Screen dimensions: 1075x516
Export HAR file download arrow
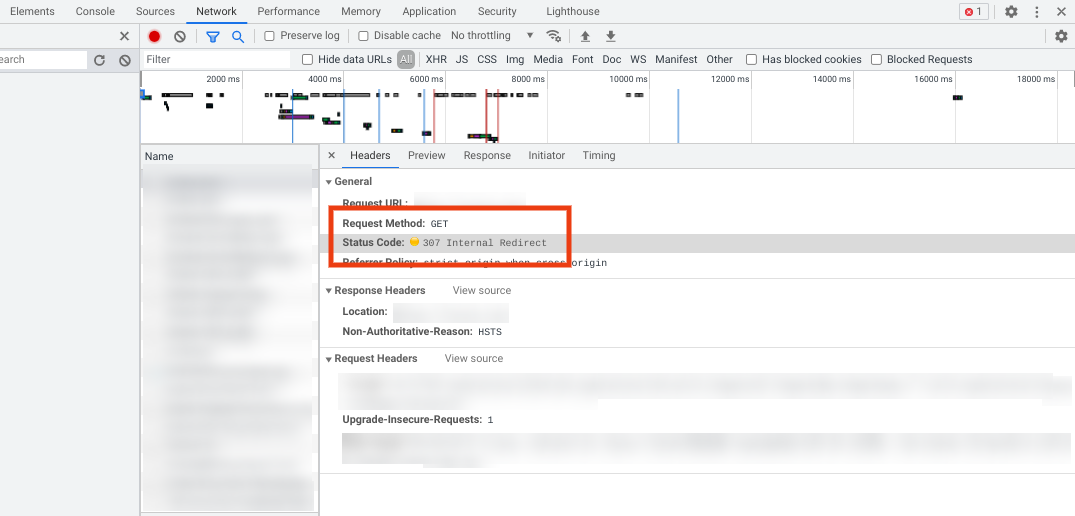(610, 36)
